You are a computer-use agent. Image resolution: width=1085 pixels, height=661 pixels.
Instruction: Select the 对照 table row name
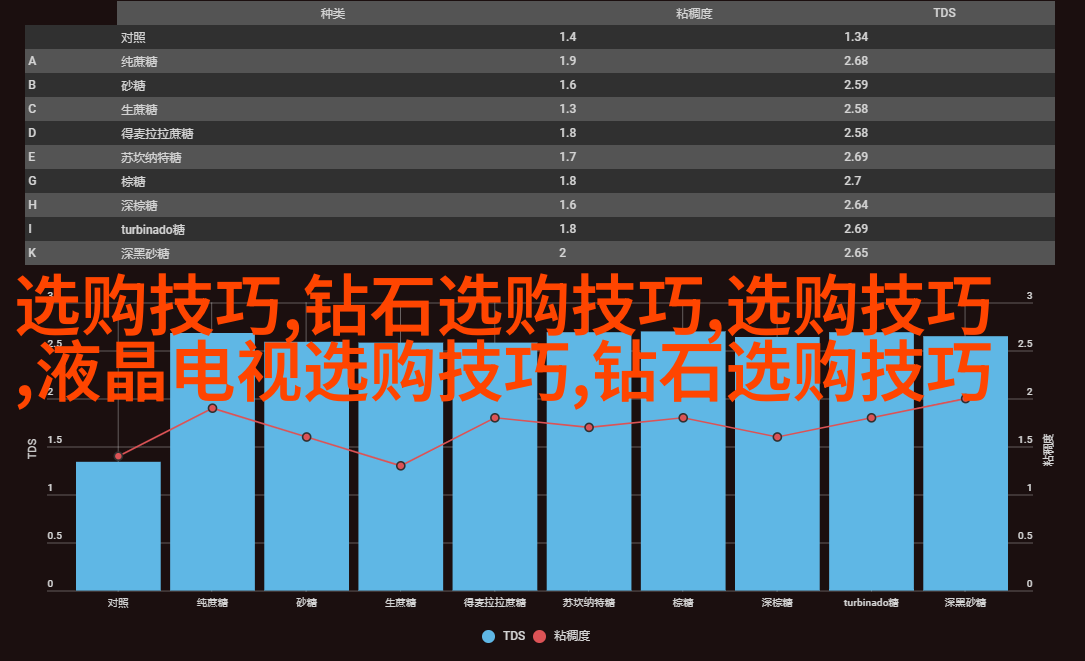click(x=133, y=37)
